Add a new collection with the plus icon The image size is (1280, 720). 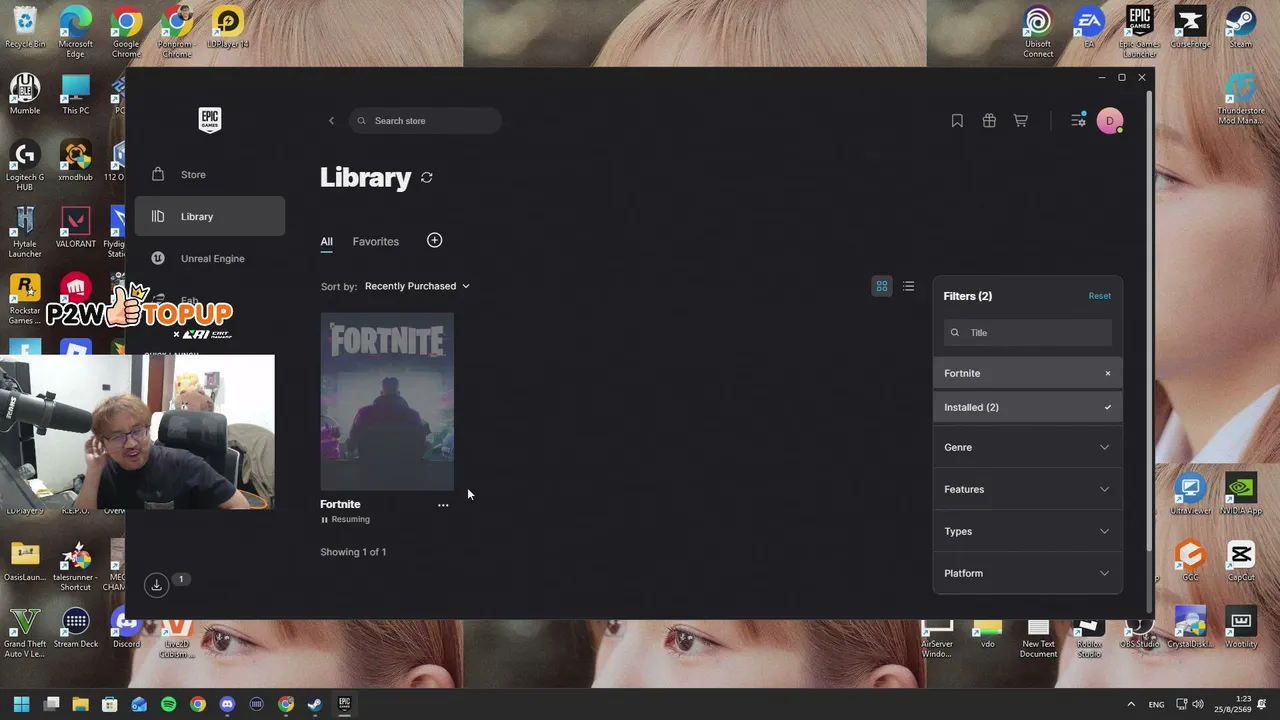click(x=434, y=240)
